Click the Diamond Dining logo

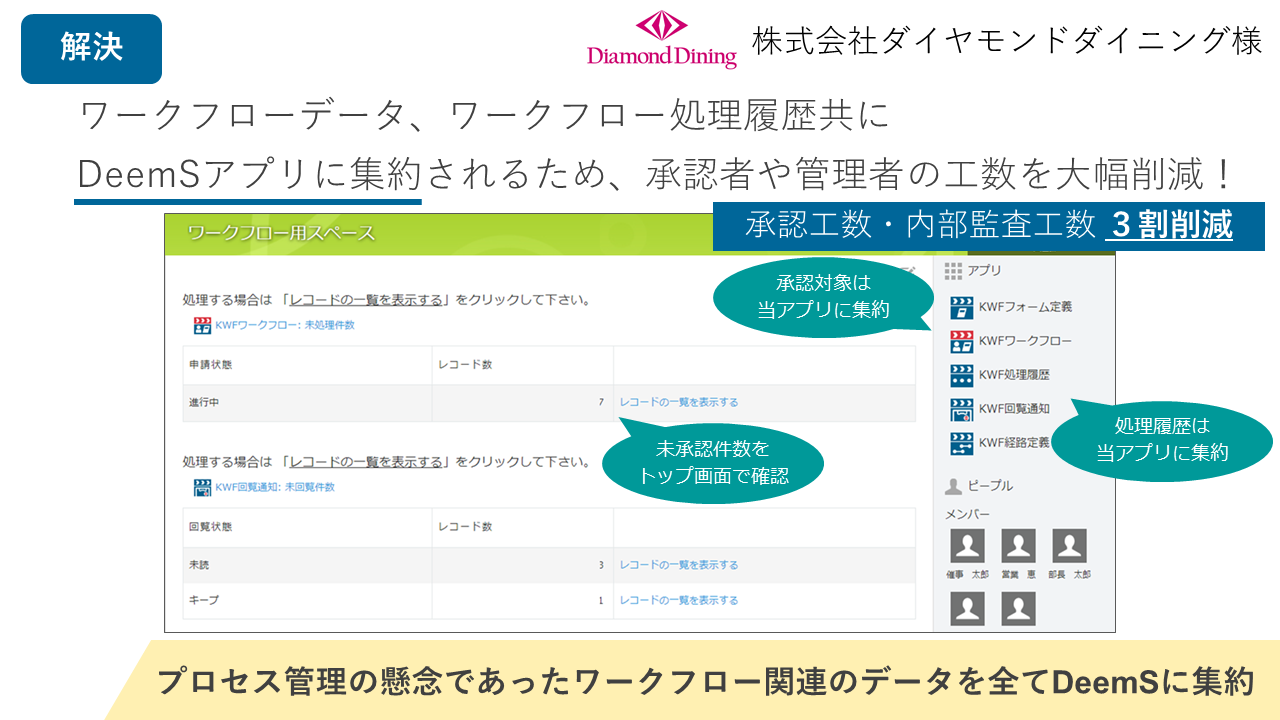coord(661,40)
